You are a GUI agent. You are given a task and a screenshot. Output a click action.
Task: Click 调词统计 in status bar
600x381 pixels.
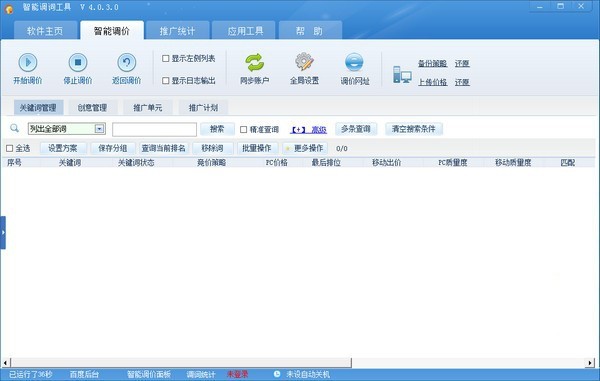click(x=201, y=374)
